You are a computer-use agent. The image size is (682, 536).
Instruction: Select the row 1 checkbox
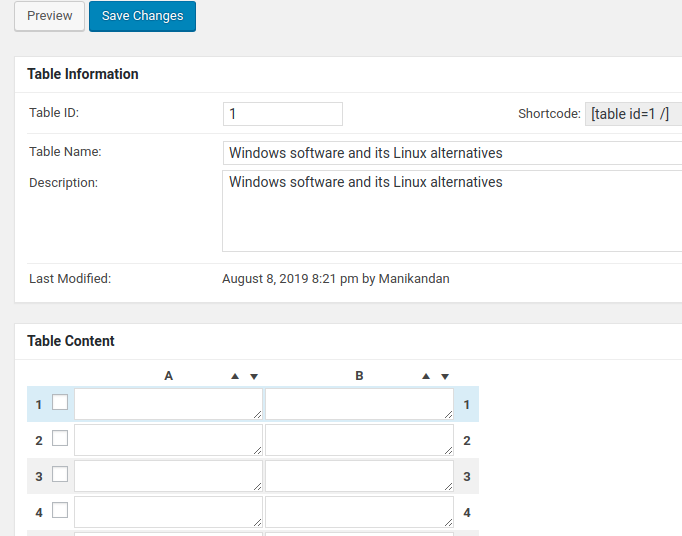click(x=60, y=402)
